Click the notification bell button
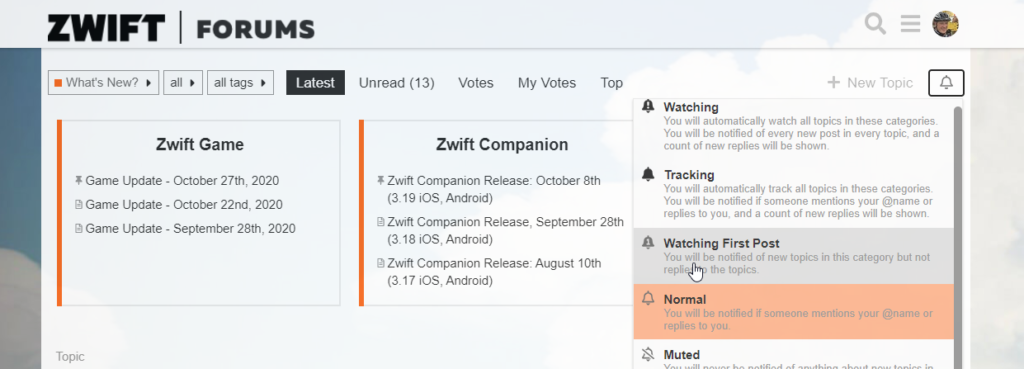Image resolution: width=1024 pixels, height=369 pixels. [946, 83]
